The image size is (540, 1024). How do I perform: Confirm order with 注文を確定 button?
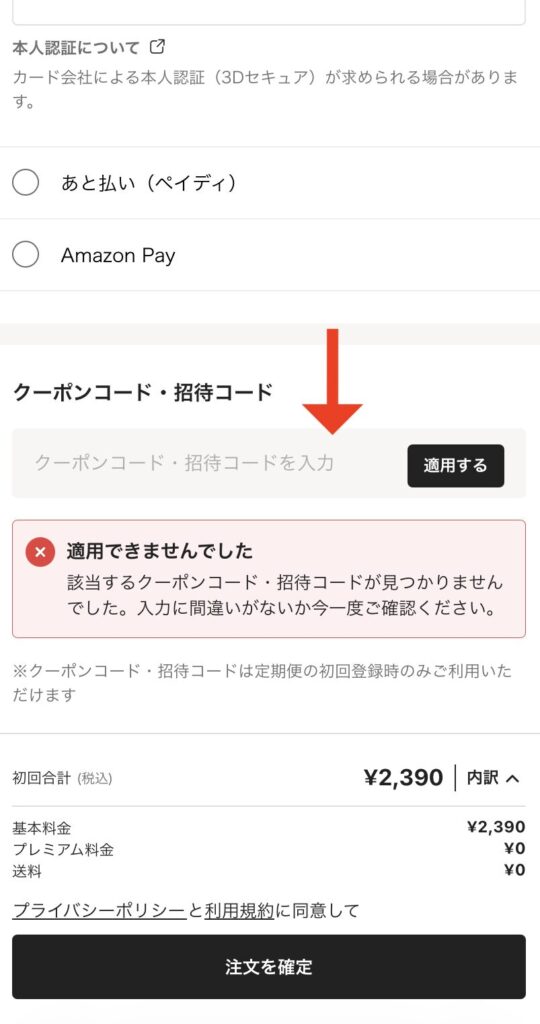pos(269,967)
